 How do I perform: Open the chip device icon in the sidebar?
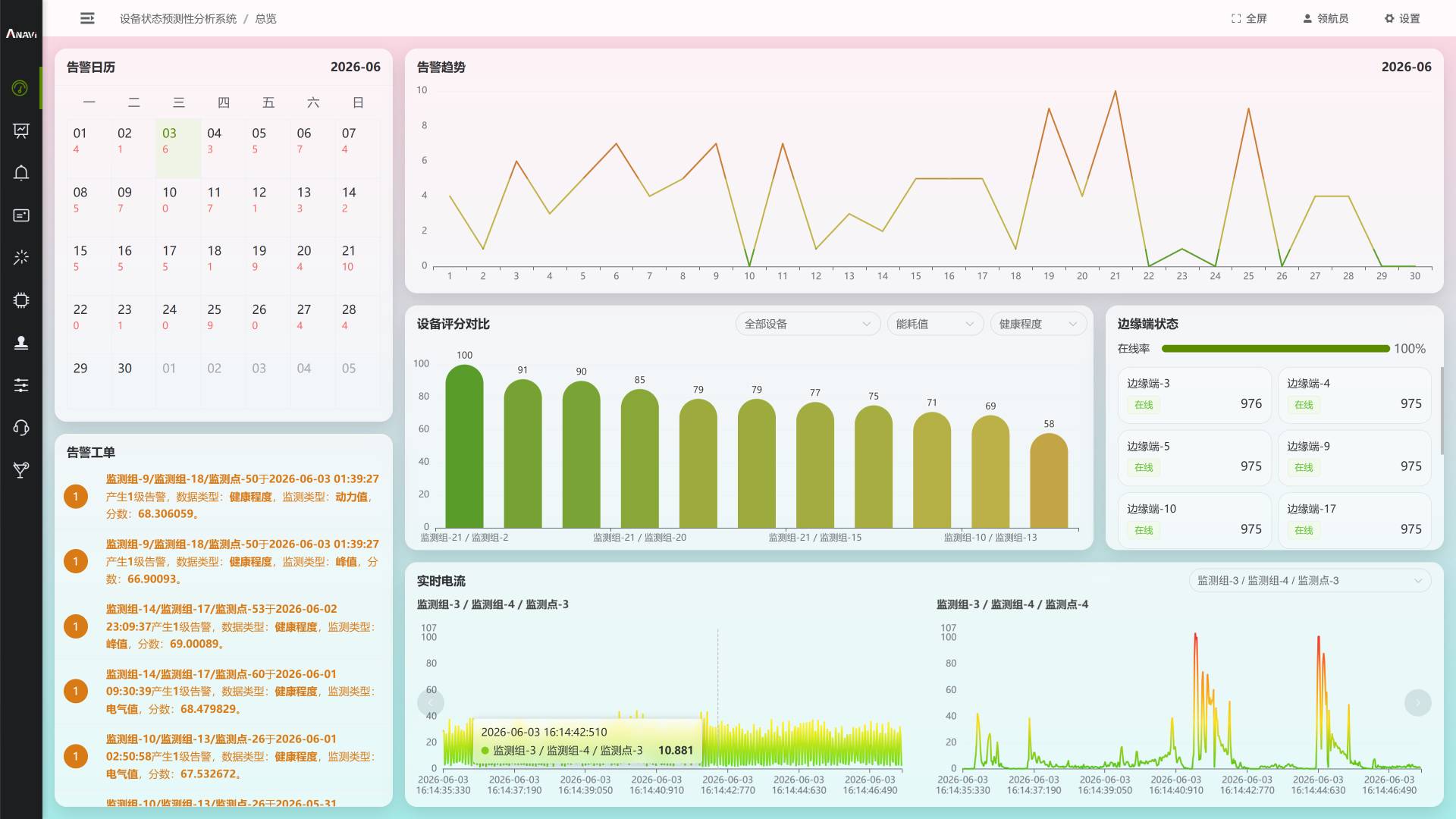coord(21,300)
